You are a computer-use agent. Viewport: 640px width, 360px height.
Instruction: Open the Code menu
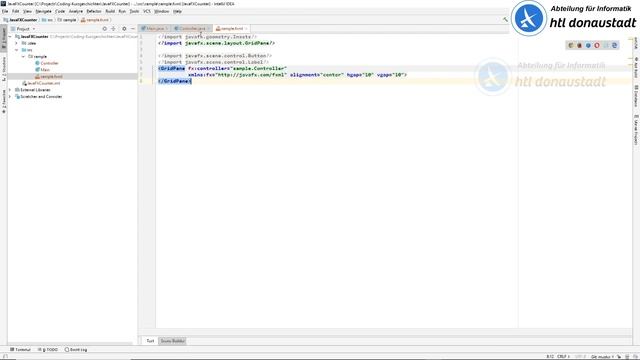pos(60,11)
